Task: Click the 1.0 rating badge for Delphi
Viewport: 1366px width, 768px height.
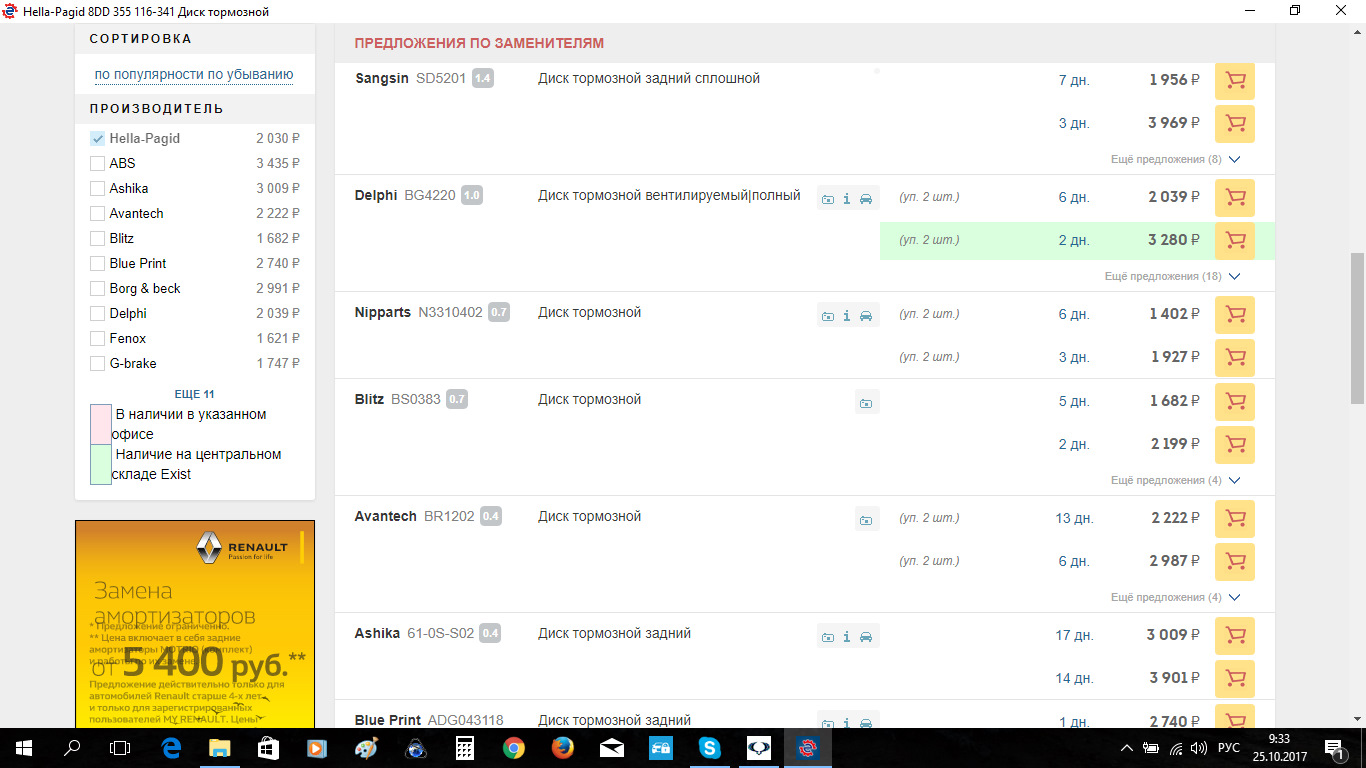Action: [x=472, y=196]
